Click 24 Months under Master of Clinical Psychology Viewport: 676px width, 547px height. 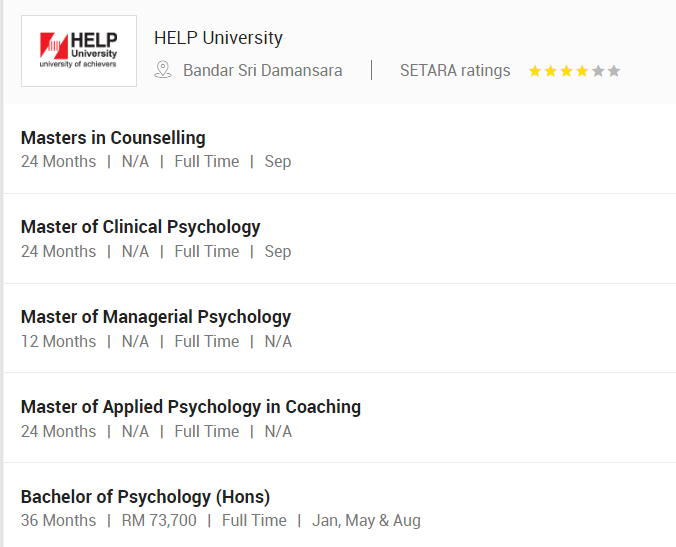click(x=58, y=251)
